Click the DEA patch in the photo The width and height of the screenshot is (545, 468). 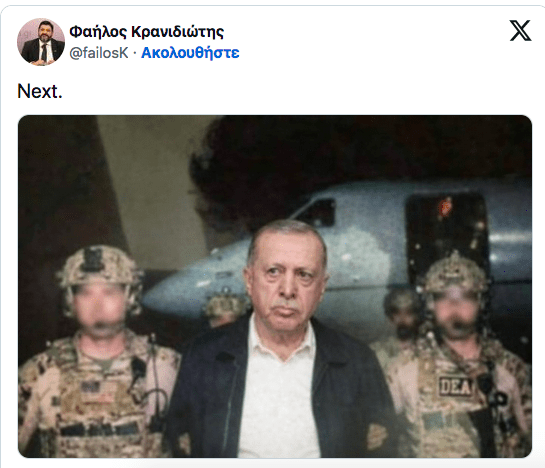(x=456, y=387)
